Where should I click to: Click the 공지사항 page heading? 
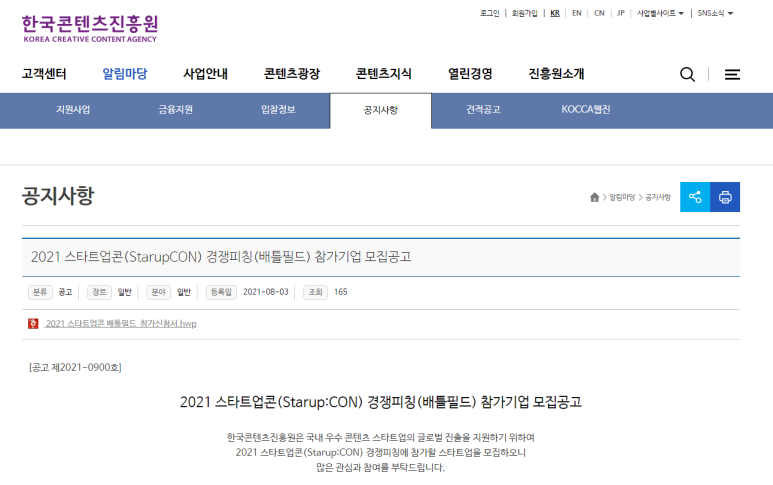(x=58, y=196)
